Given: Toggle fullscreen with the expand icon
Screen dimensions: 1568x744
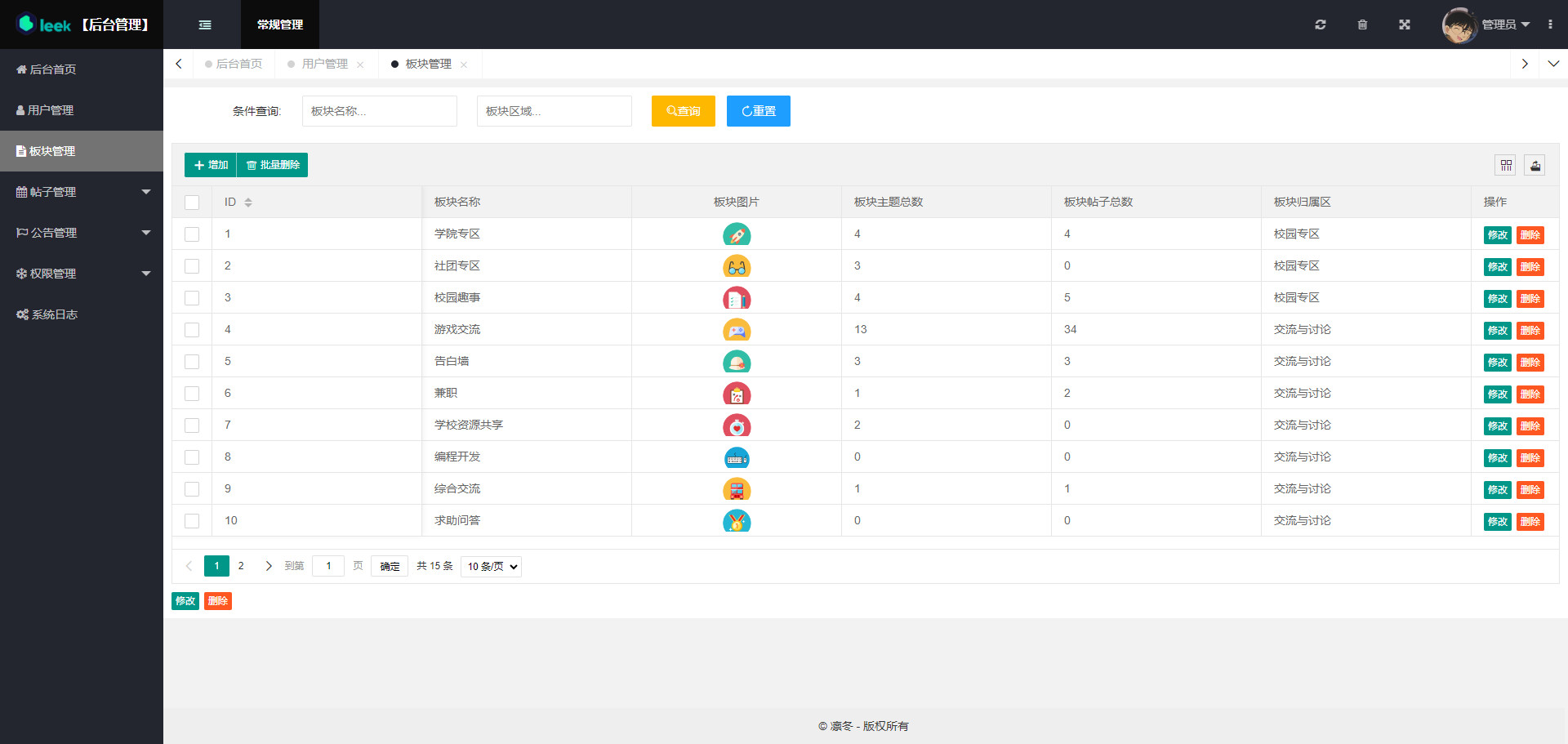Looking at the screenshot, I should 1405,25.
